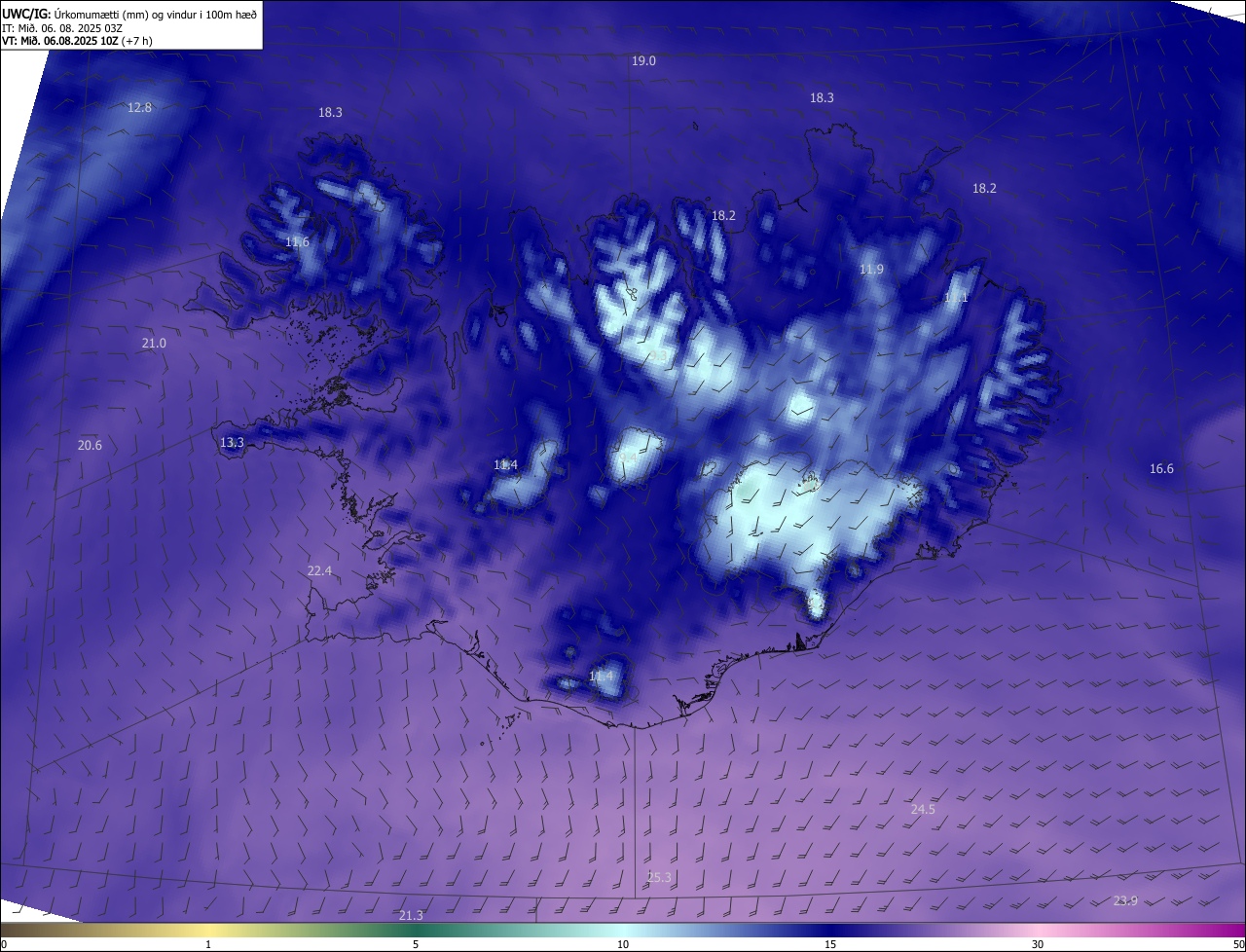Click the 10 label on the color scale
This screenshot has width=1246, height=952.
623,944
